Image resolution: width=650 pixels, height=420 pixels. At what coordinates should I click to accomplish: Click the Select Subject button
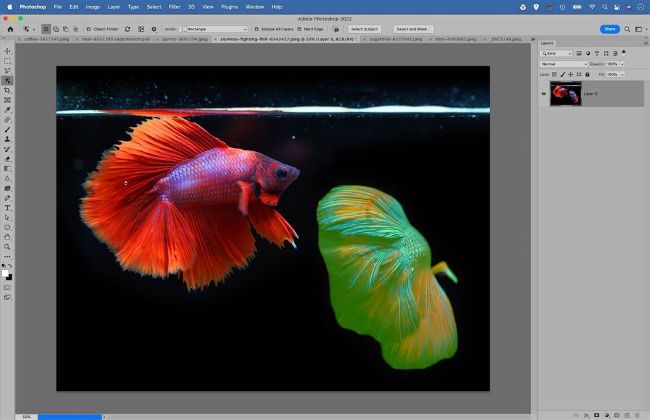pos(365,29)
